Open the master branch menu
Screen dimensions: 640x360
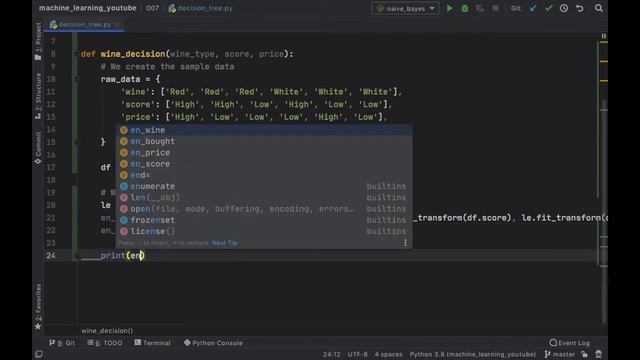(559, 354)
